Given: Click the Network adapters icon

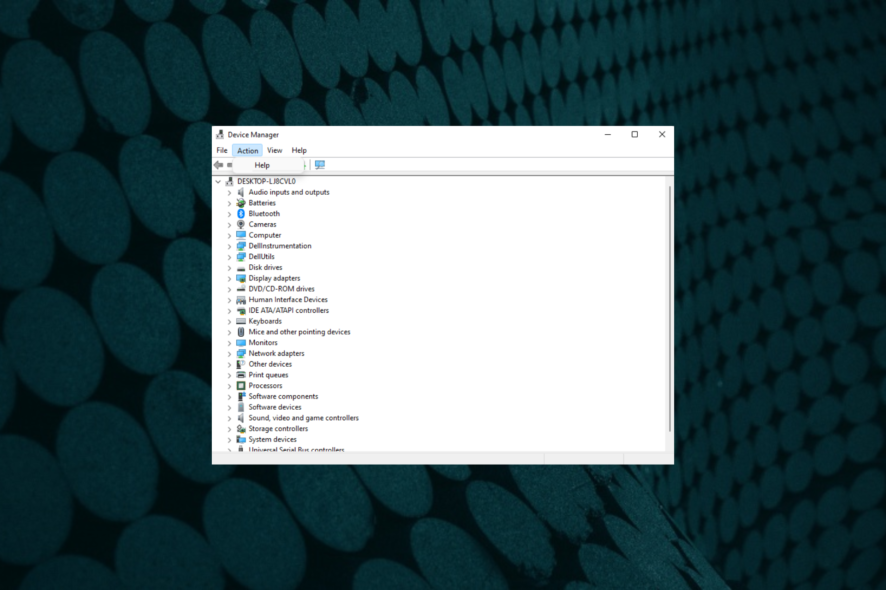Looking at the screenshot, I should (241, 353).
